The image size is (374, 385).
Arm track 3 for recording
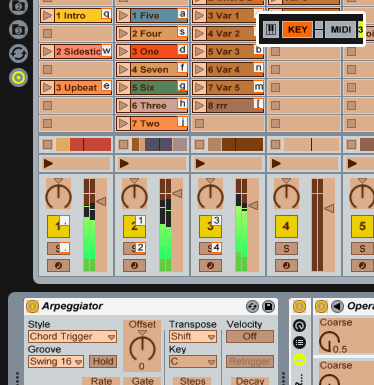tap(210, 265)
